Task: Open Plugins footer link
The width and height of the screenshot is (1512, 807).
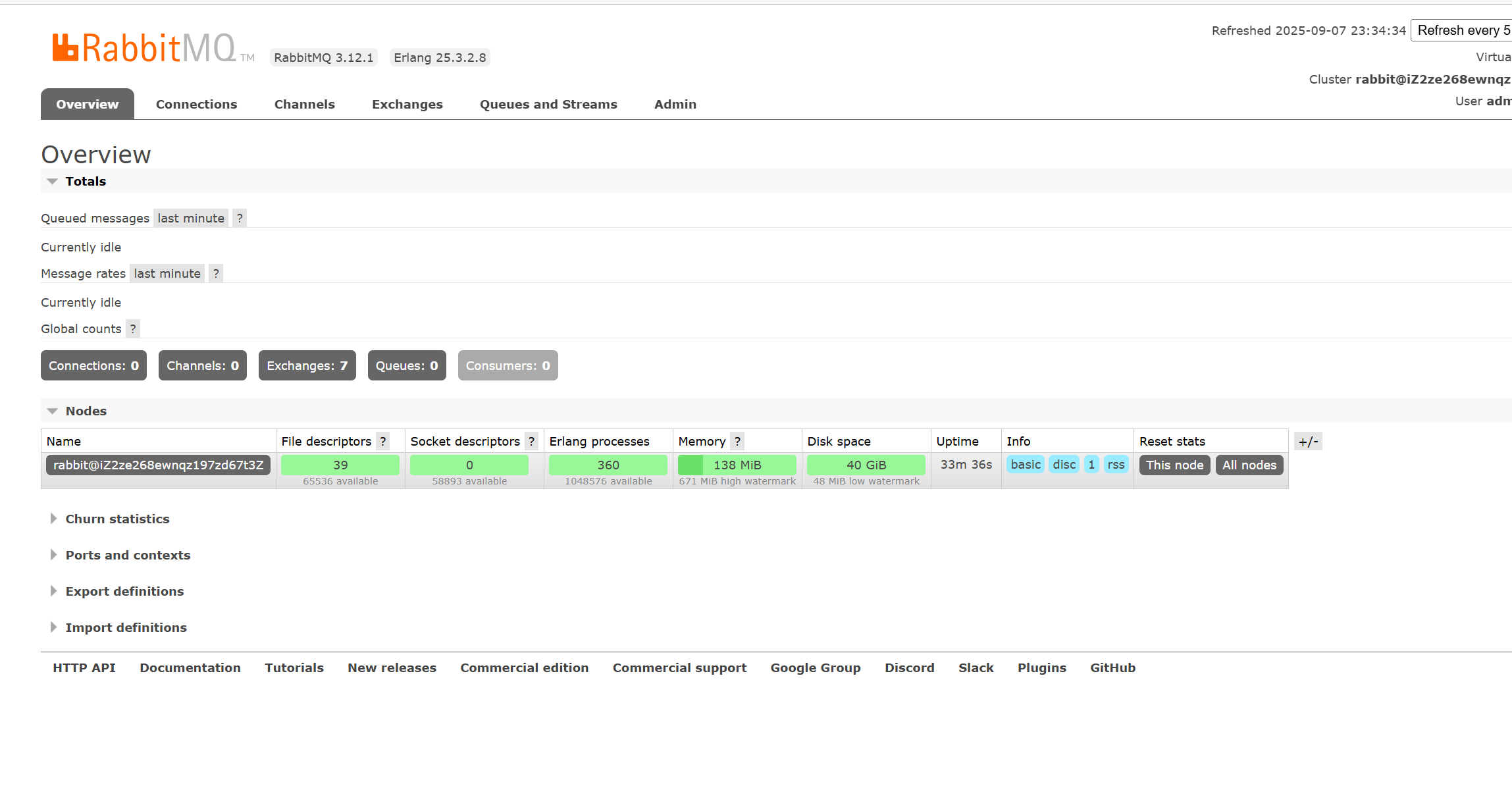Action: (1042, 667)
